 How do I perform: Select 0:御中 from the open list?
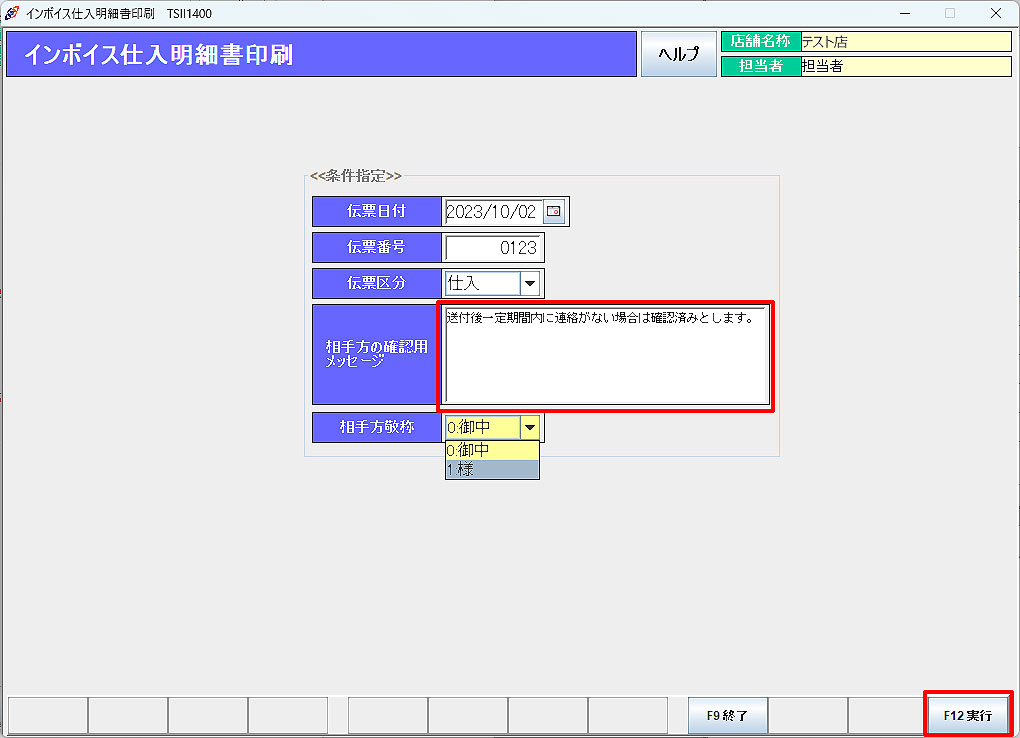492,450
